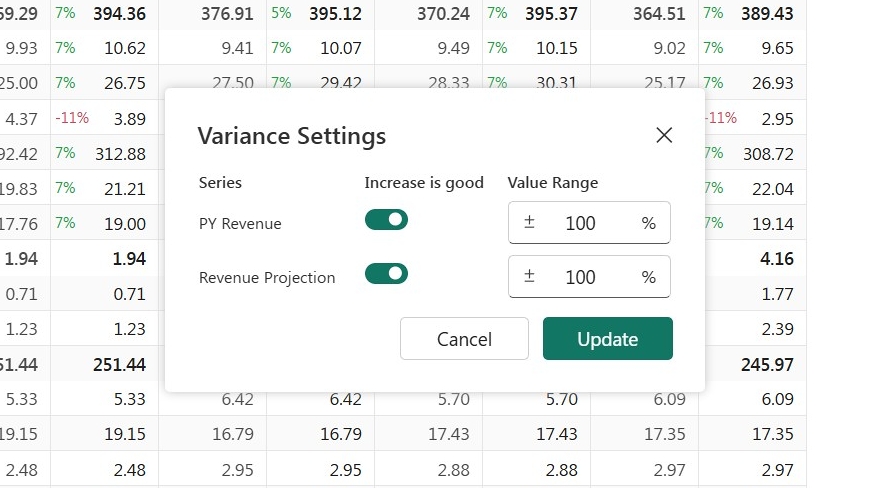Click the Revenue Projection value range field
Viewport: 874px width, 488px height.
tap(589, 277)
